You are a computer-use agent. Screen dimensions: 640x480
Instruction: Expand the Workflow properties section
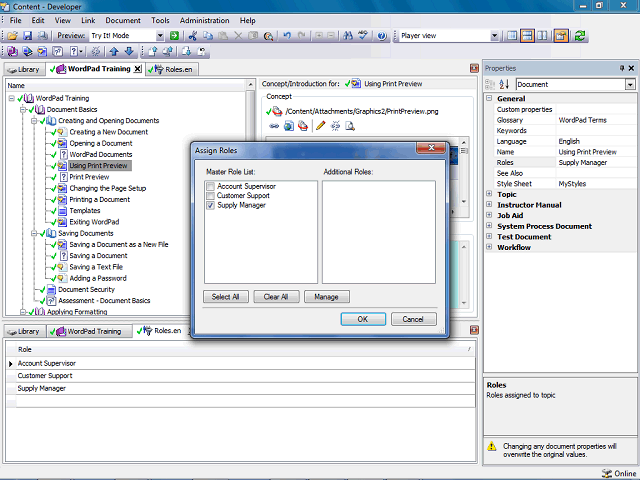click(489, 247)
